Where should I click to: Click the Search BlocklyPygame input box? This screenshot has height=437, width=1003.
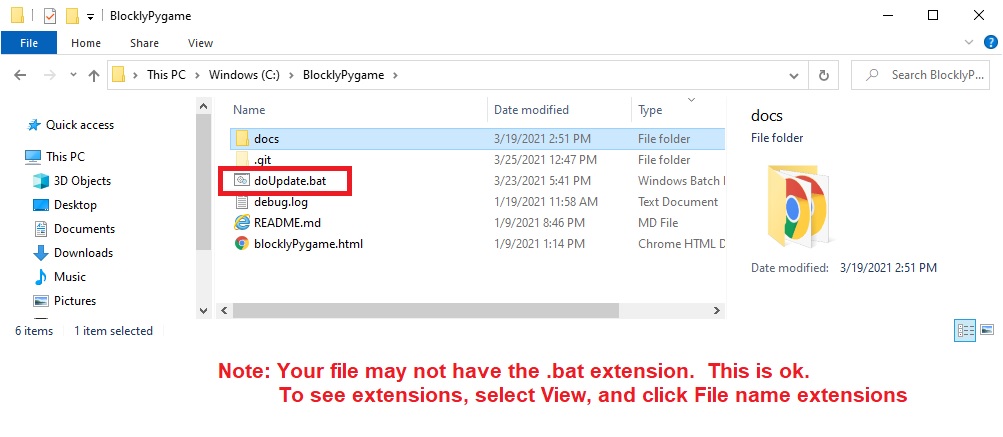click(x=935, y=75)
